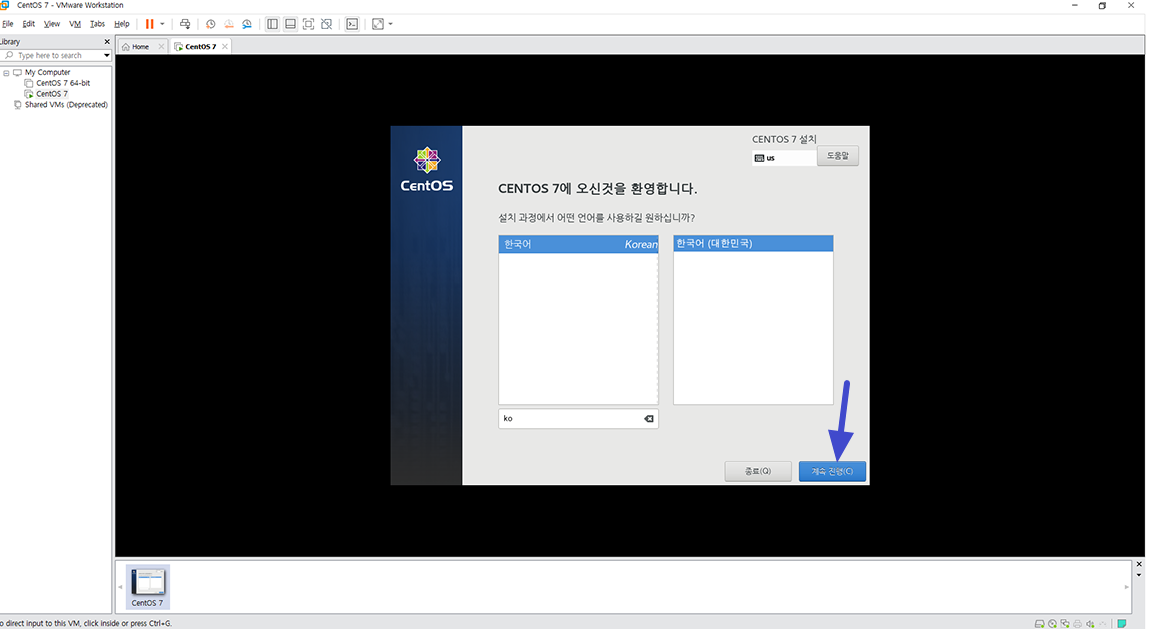Close the CentOS 7 tab
This screenshot has width=1150, height=629.
coord(224,46)
